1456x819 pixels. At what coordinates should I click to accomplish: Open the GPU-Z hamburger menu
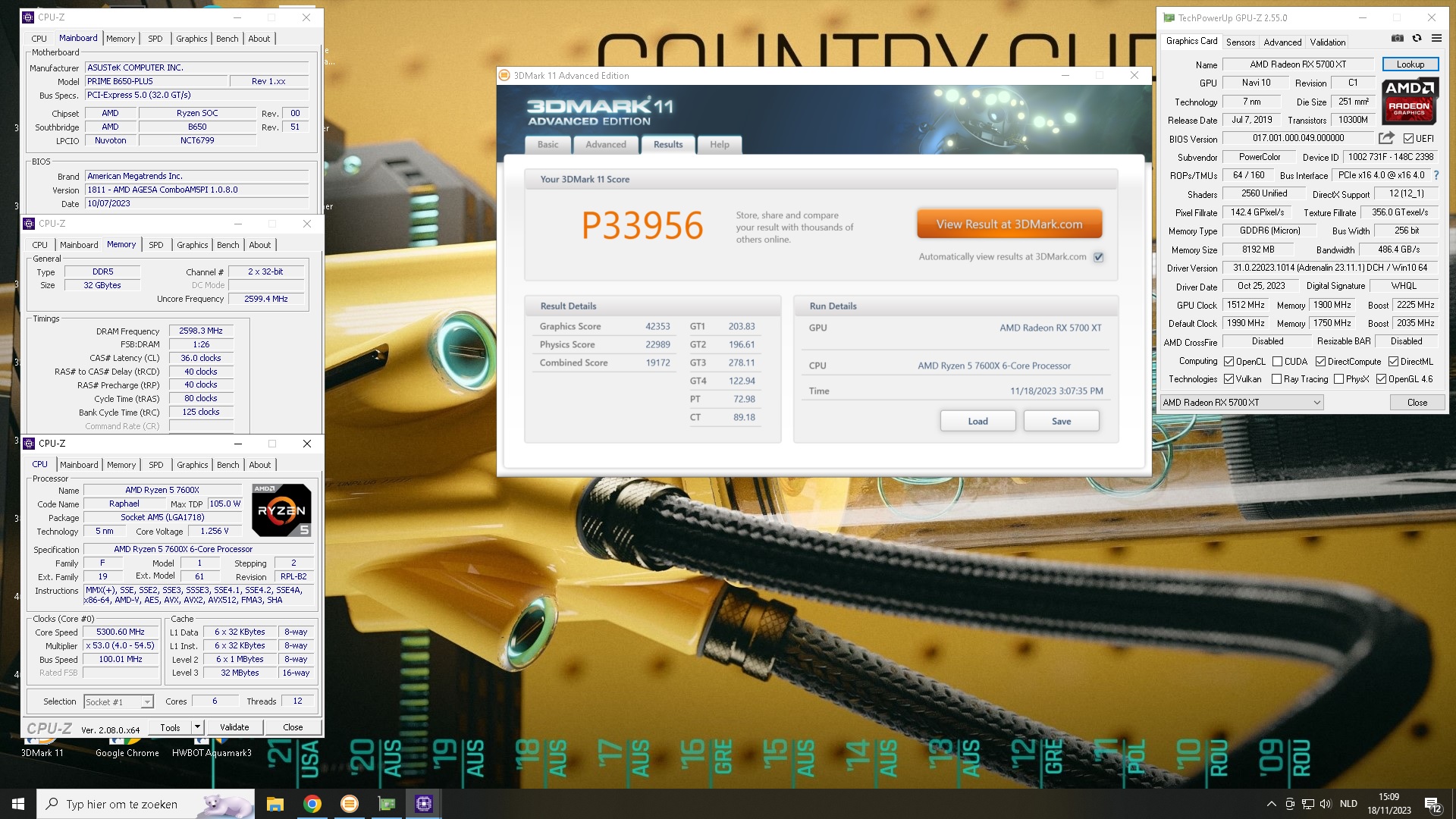point(1436,39)
